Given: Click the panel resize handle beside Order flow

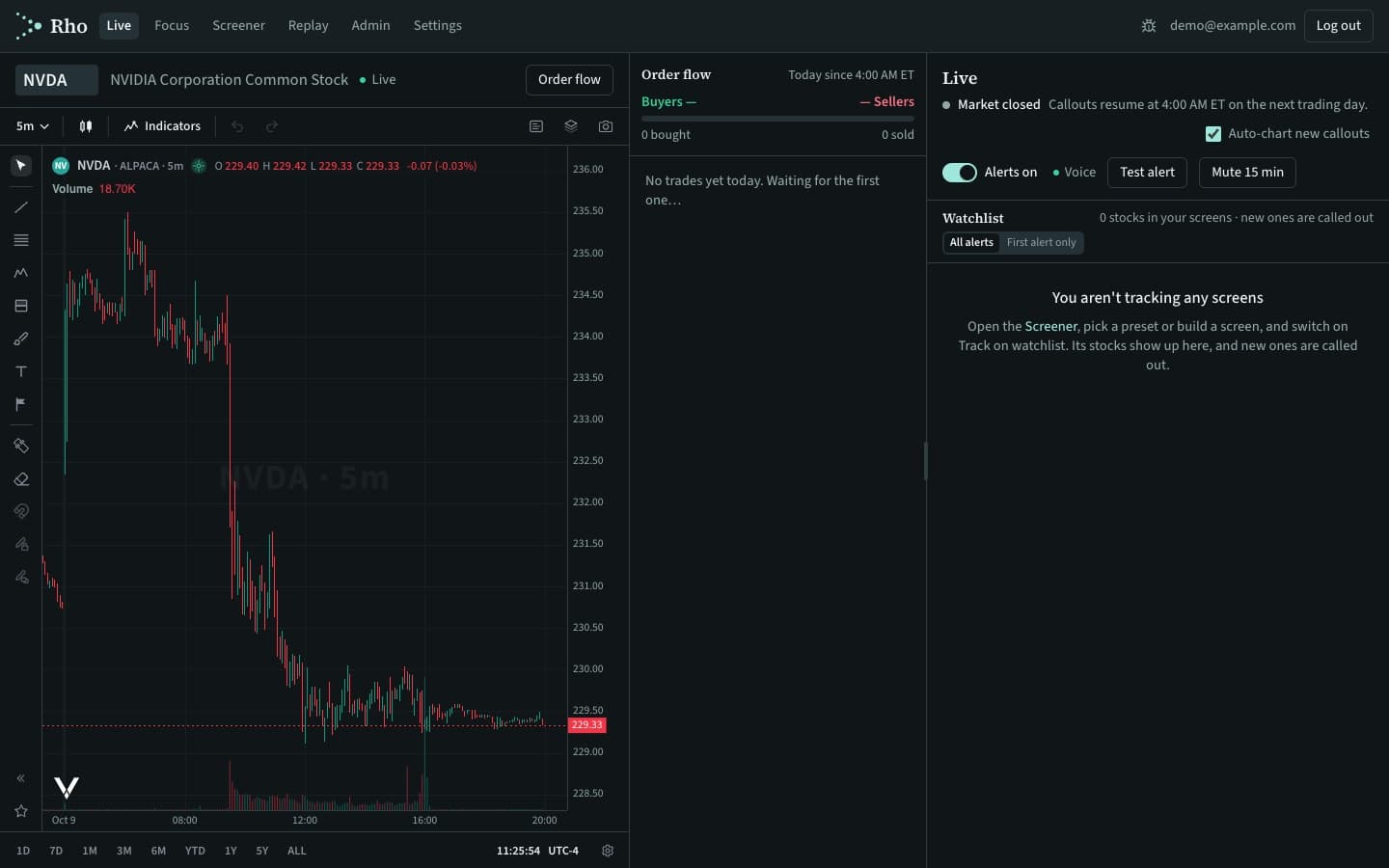Looking at the screenshot, I should (x=925, y=461).
